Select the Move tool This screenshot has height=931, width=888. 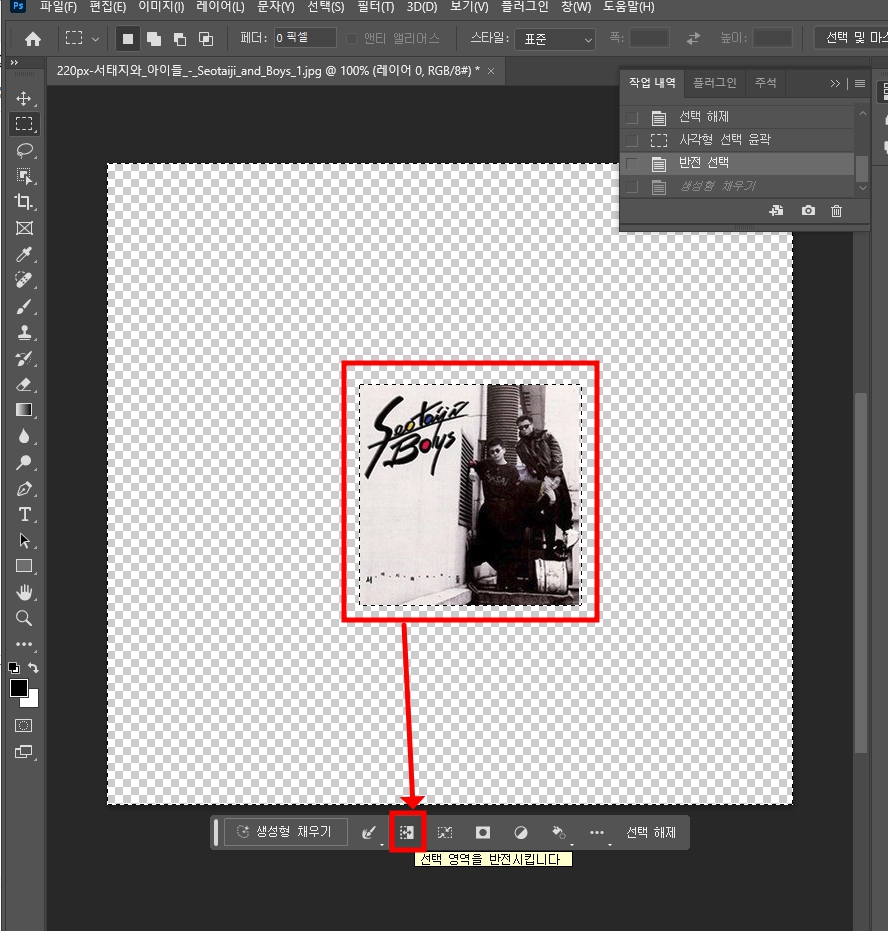pyautogui.click(x=24, y=98)
